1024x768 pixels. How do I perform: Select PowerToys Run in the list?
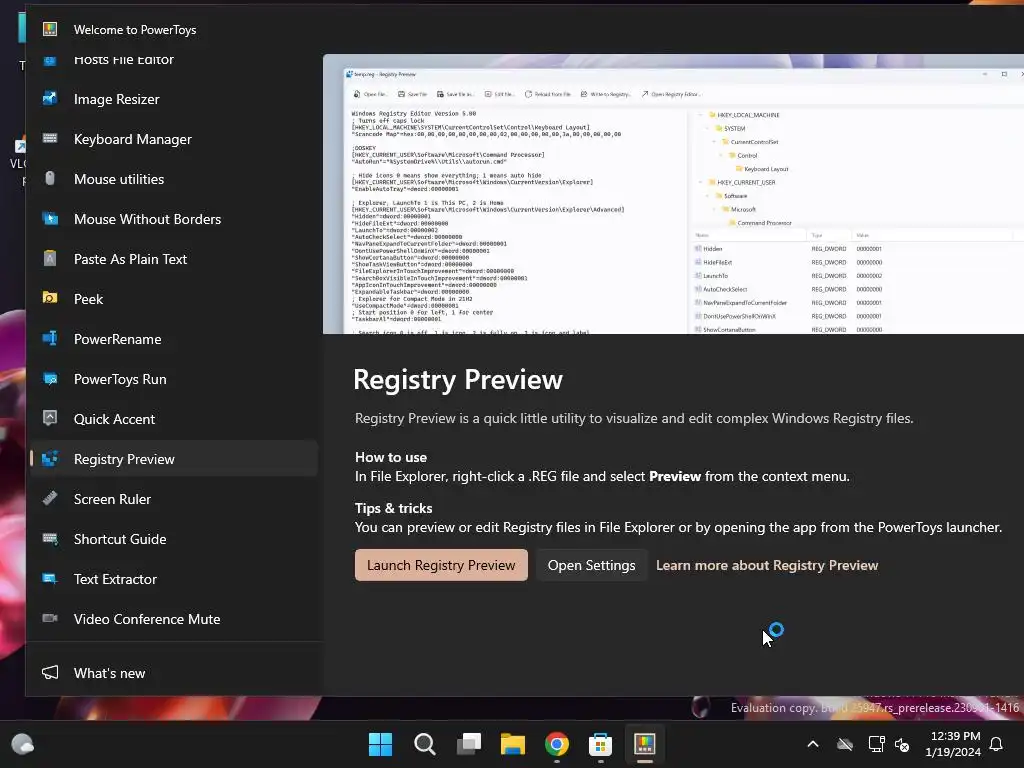pos(174,379)
